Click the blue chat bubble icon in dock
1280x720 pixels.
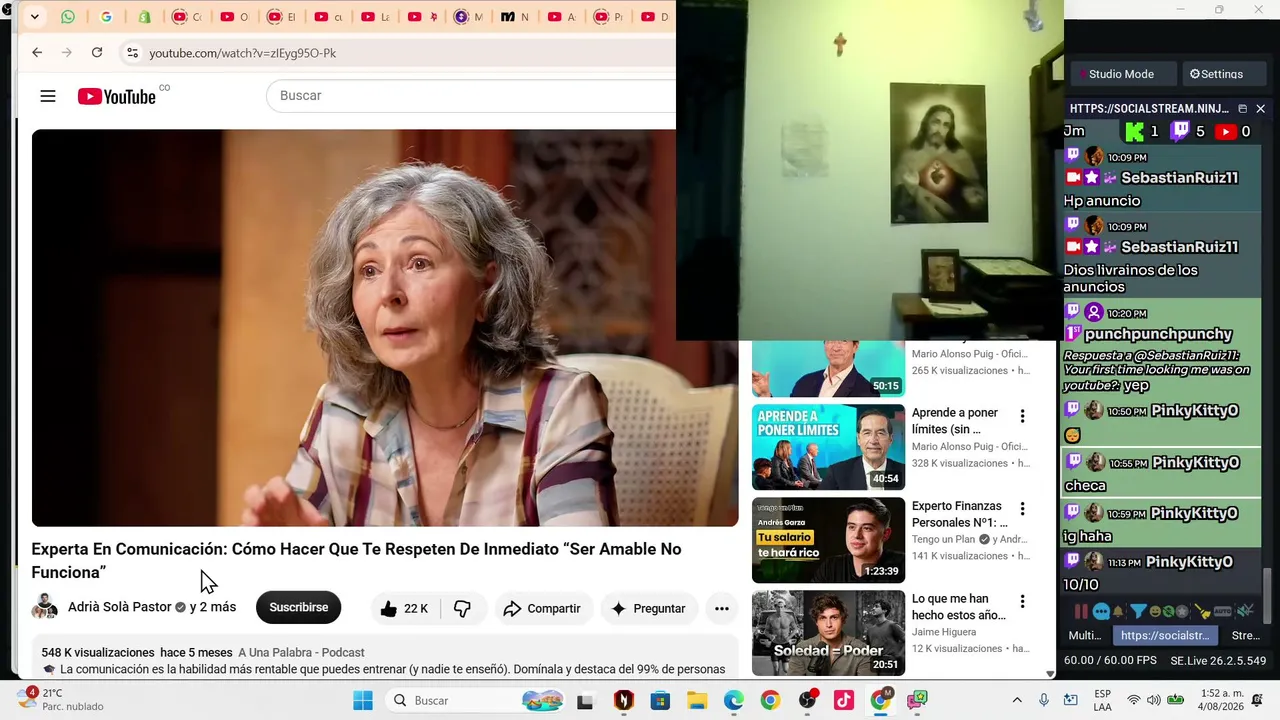pyautogui.click(x=1101, y=611)
